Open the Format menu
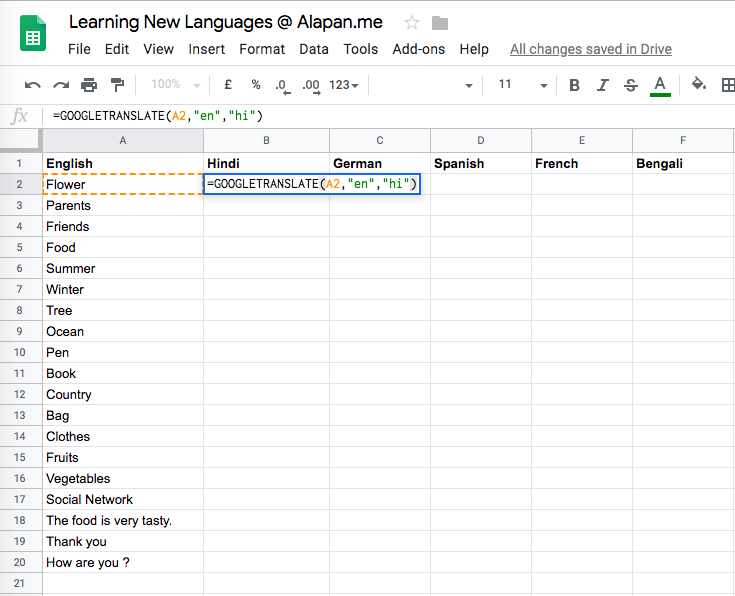This screenshot has height=596, width=735. point(262,49)
